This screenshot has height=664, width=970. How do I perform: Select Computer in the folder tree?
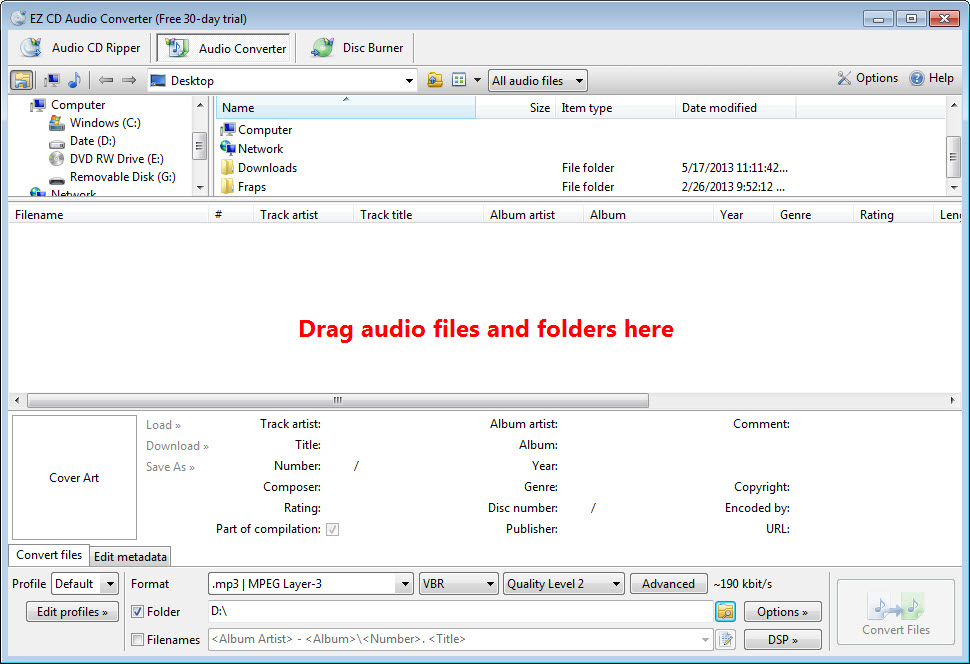78,105
